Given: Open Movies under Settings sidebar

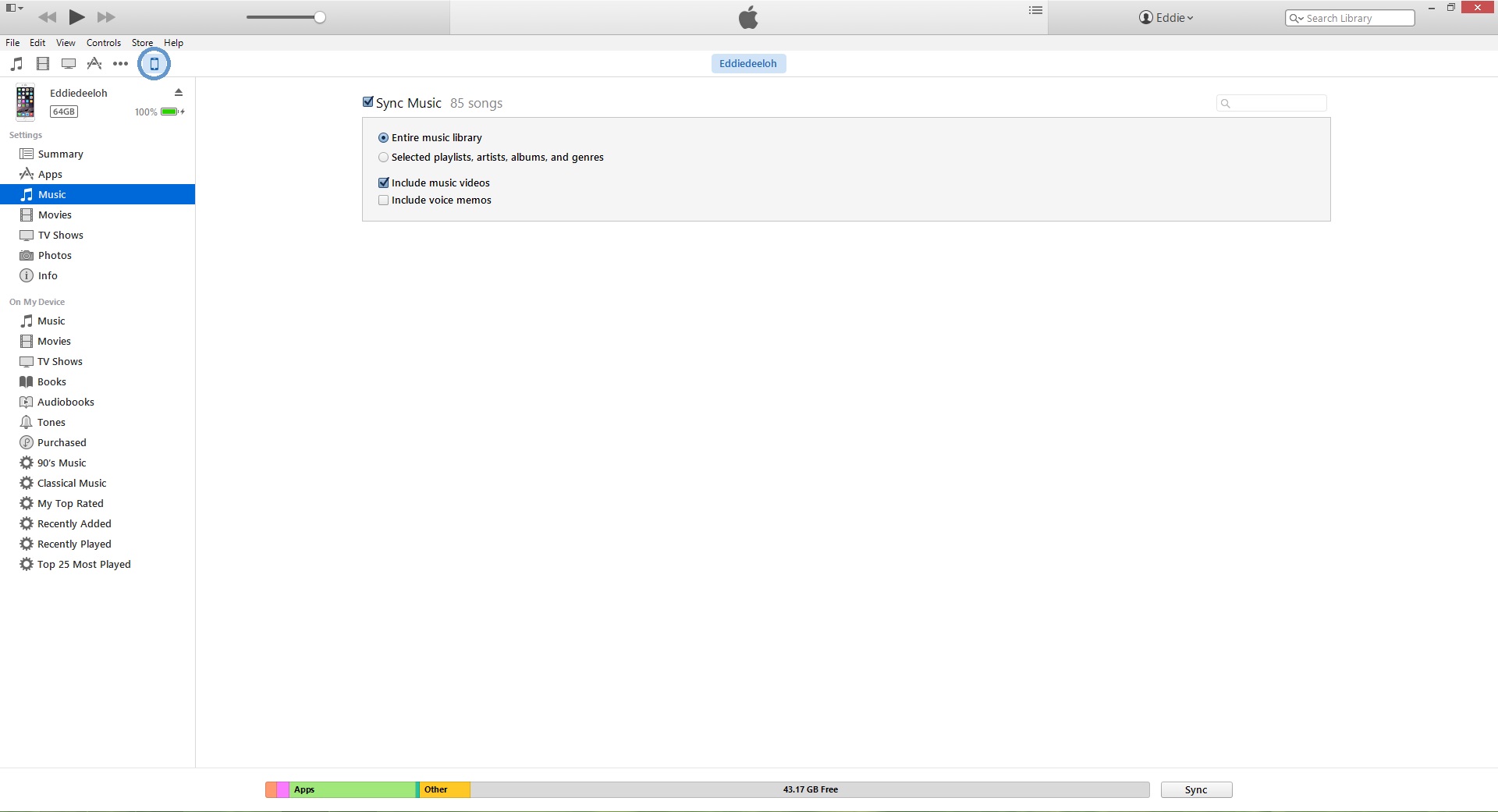Looking at the screenshot, I should click(98, 215).
